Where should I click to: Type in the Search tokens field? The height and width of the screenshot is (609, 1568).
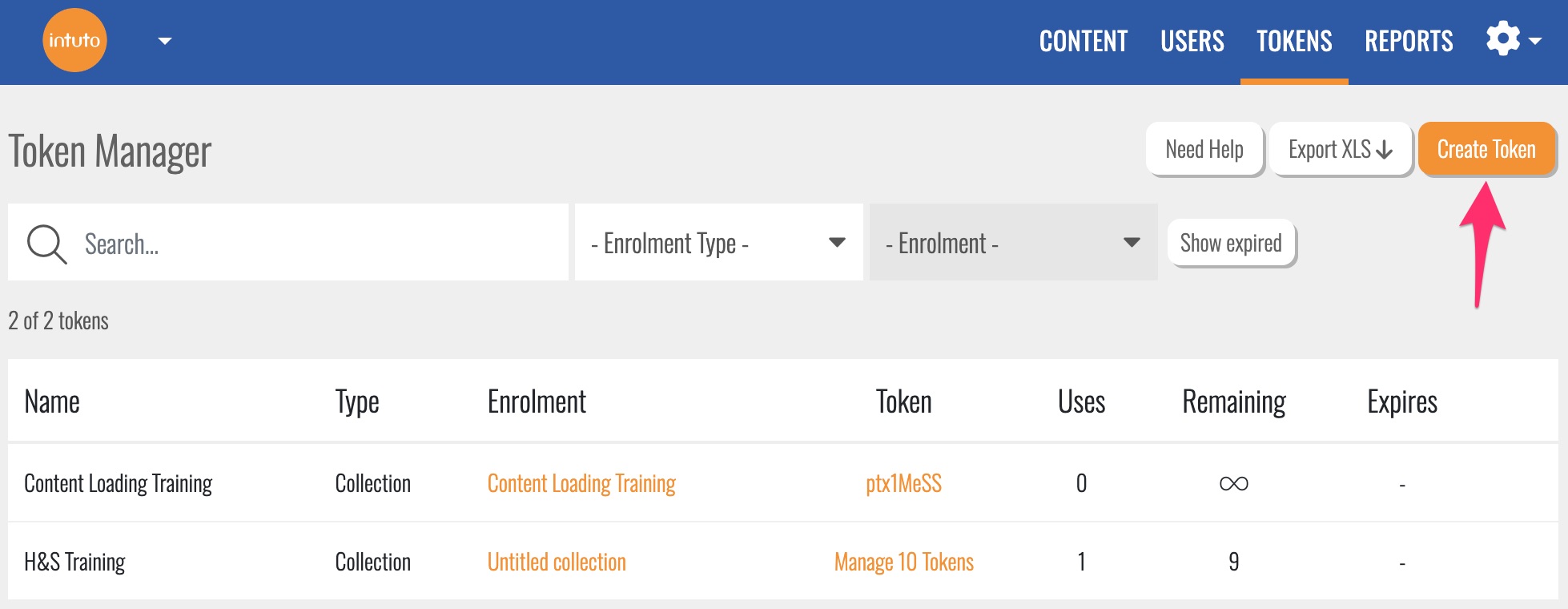click(x=320, y=244)
